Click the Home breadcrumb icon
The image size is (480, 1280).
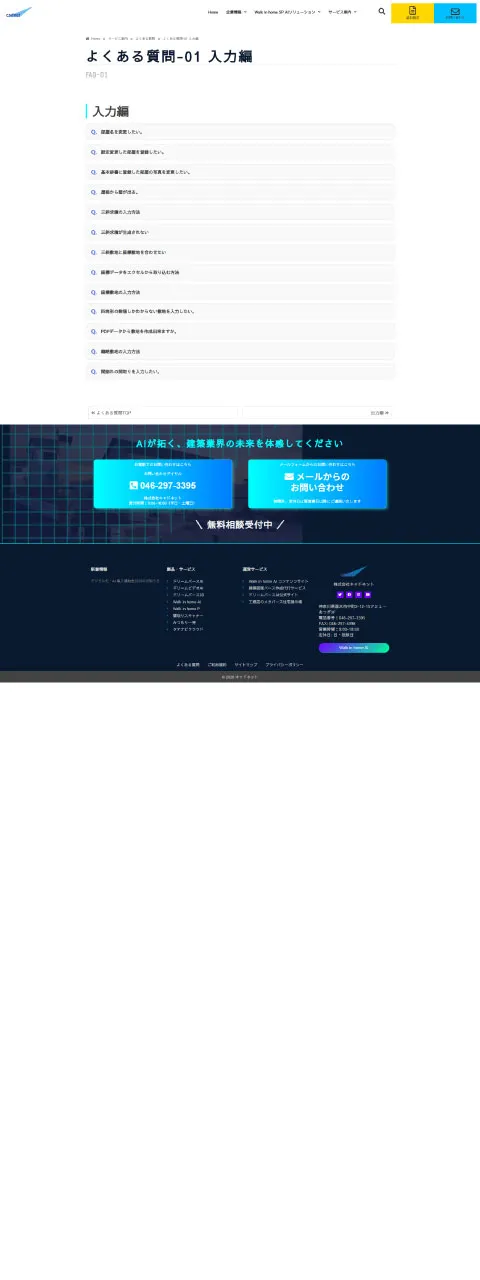click(88, 38)
